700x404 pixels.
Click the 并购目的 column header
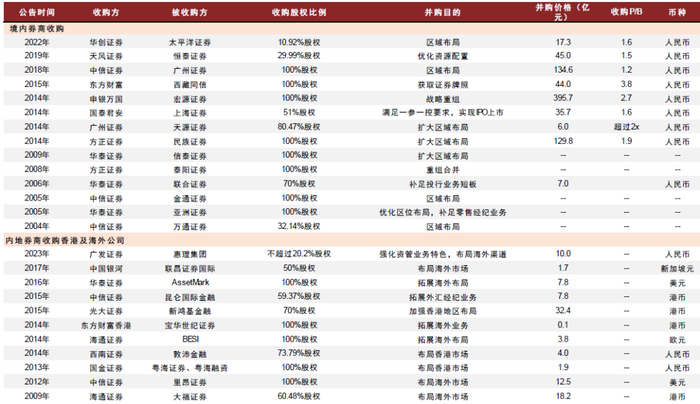click(x=442, y=12)
